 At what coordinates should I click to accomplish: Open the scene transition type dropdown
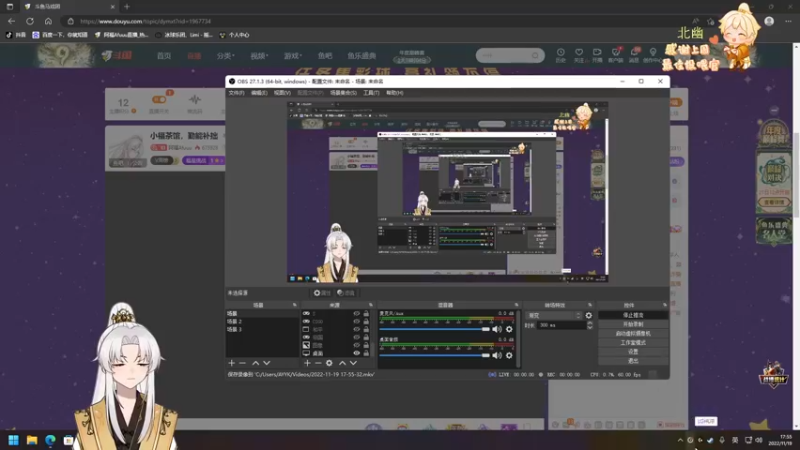pyautogui.click(x=554, y=315)
